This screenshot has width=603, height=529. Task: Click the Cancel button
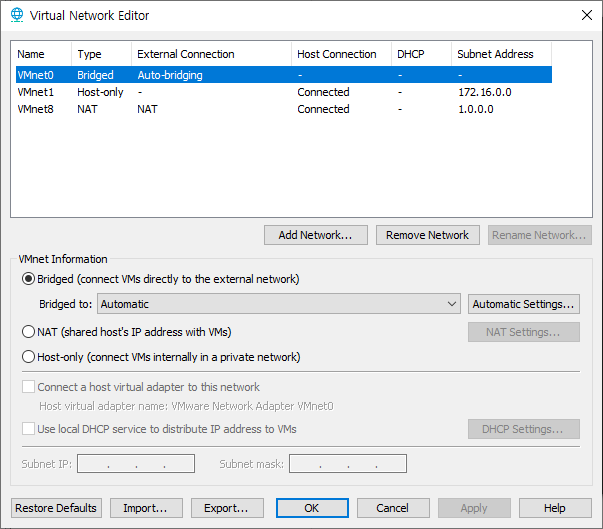click(393, 508)
